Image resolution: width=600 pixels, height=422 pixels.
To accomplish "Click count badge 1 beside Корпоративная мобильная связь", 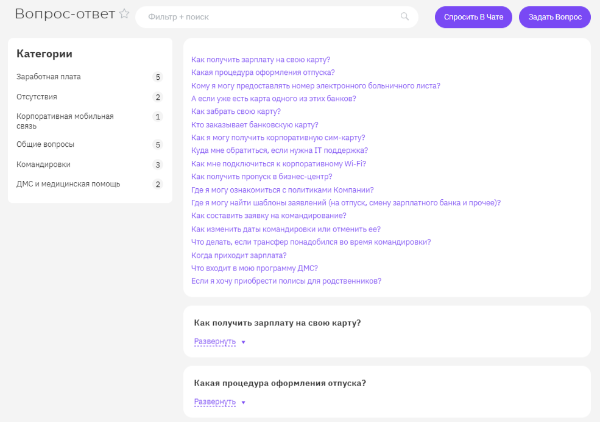I will [x=158, y=117].
